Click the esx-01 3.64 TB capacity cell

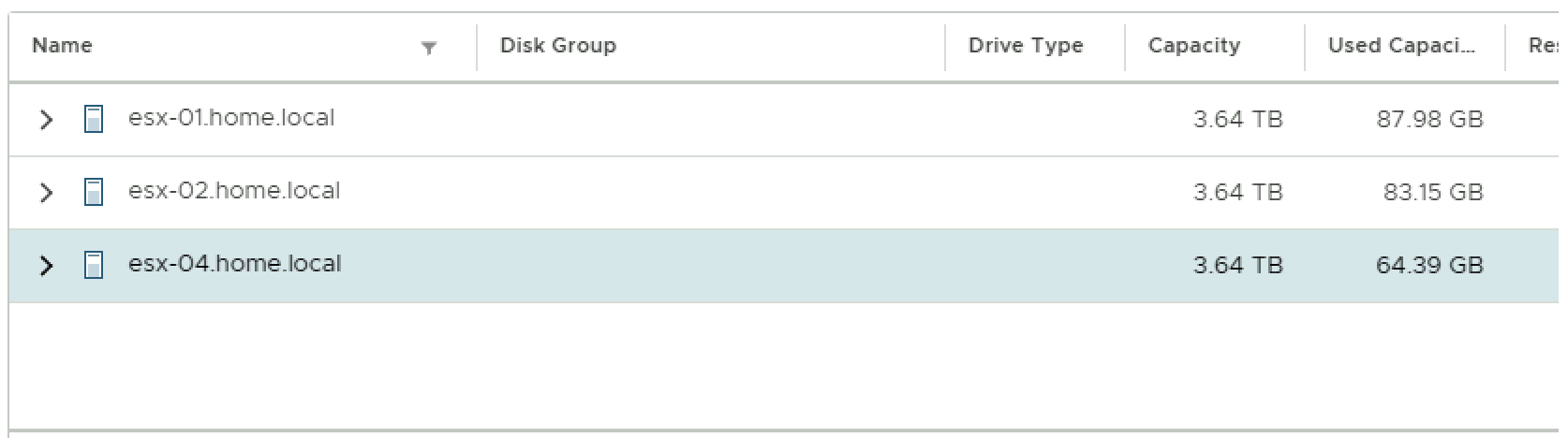1237,120
